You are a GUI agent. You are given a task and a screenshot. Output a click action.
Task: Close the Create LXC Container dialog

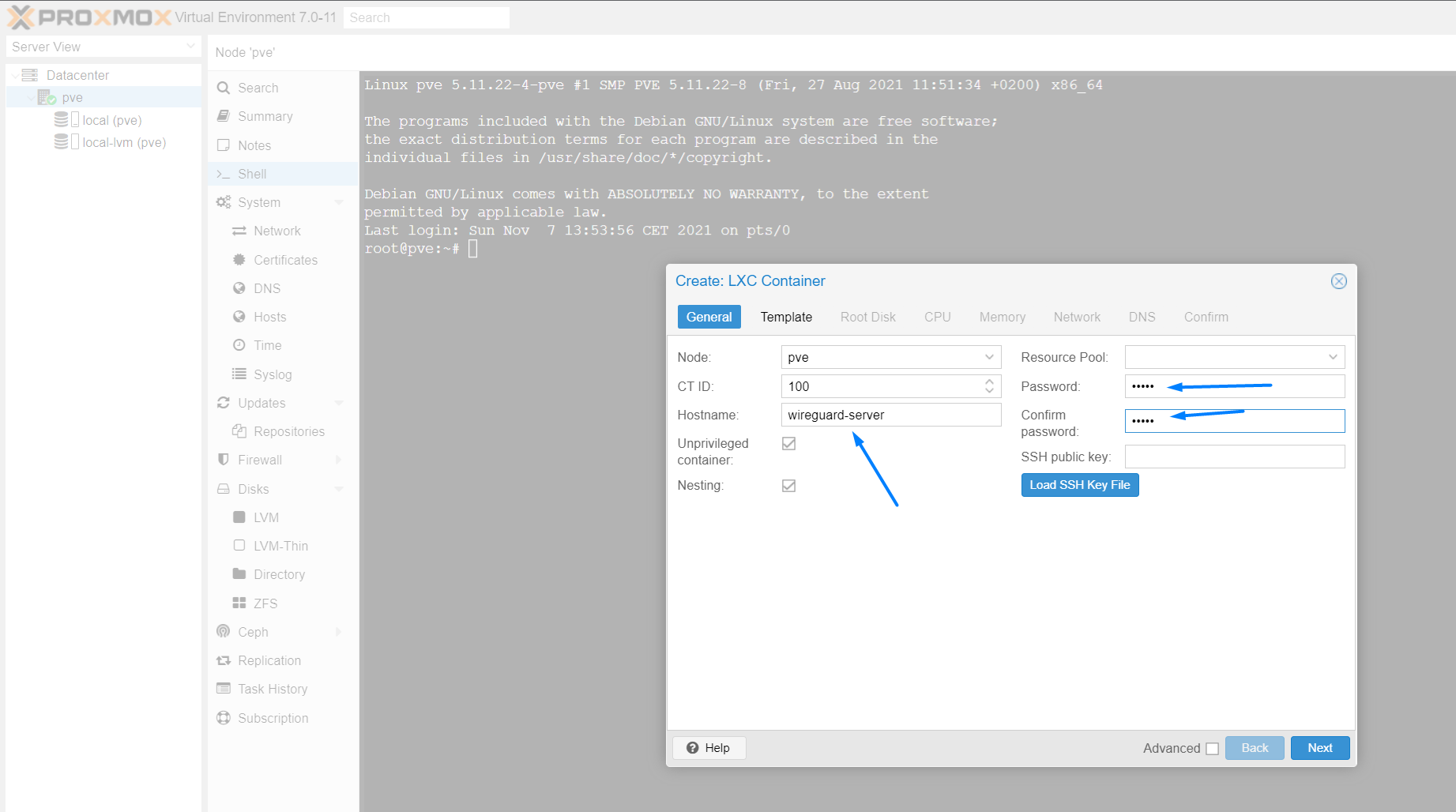[x=1338, y=281]
